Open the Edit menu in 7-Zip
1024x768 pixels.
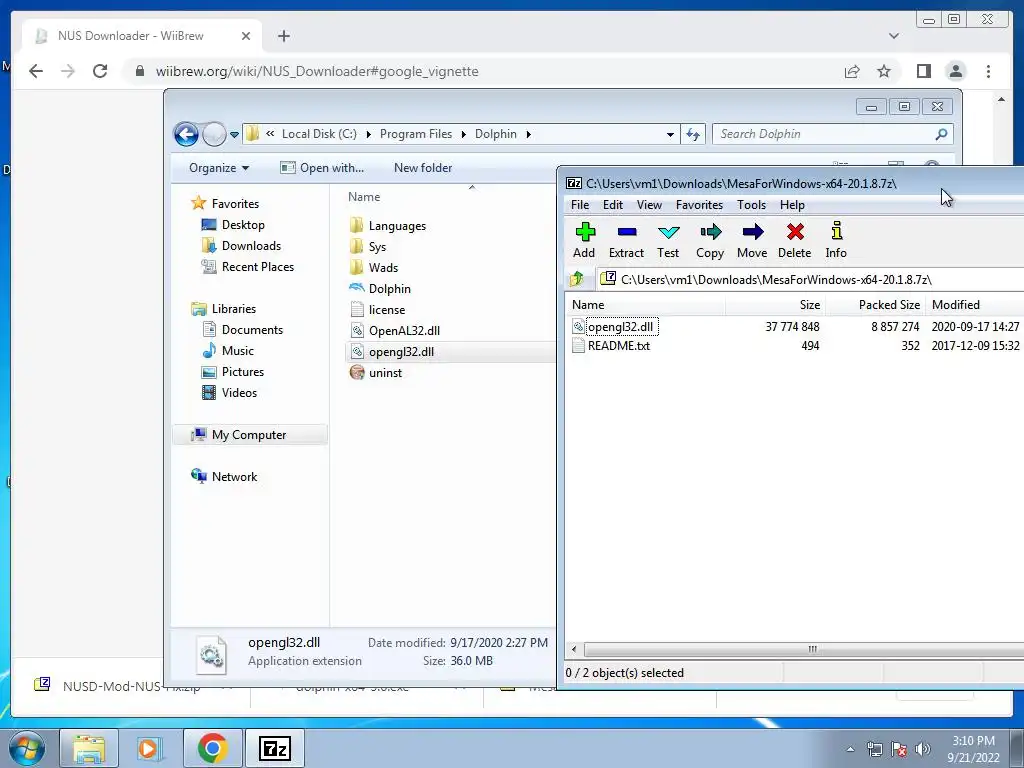pos(613,205)
